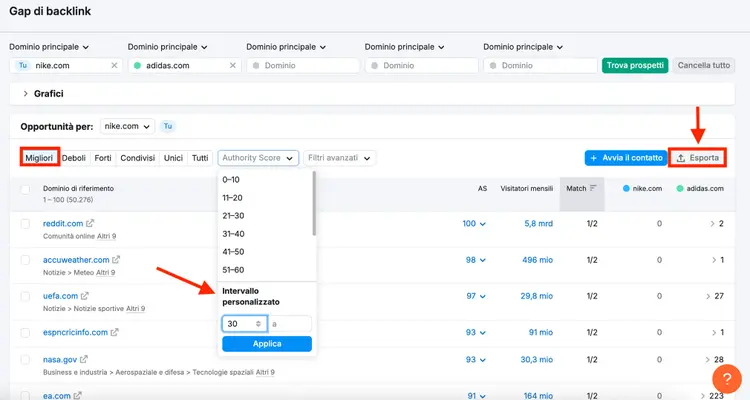Select the Deboli tab
750x400 pixels.
[74, 158]
